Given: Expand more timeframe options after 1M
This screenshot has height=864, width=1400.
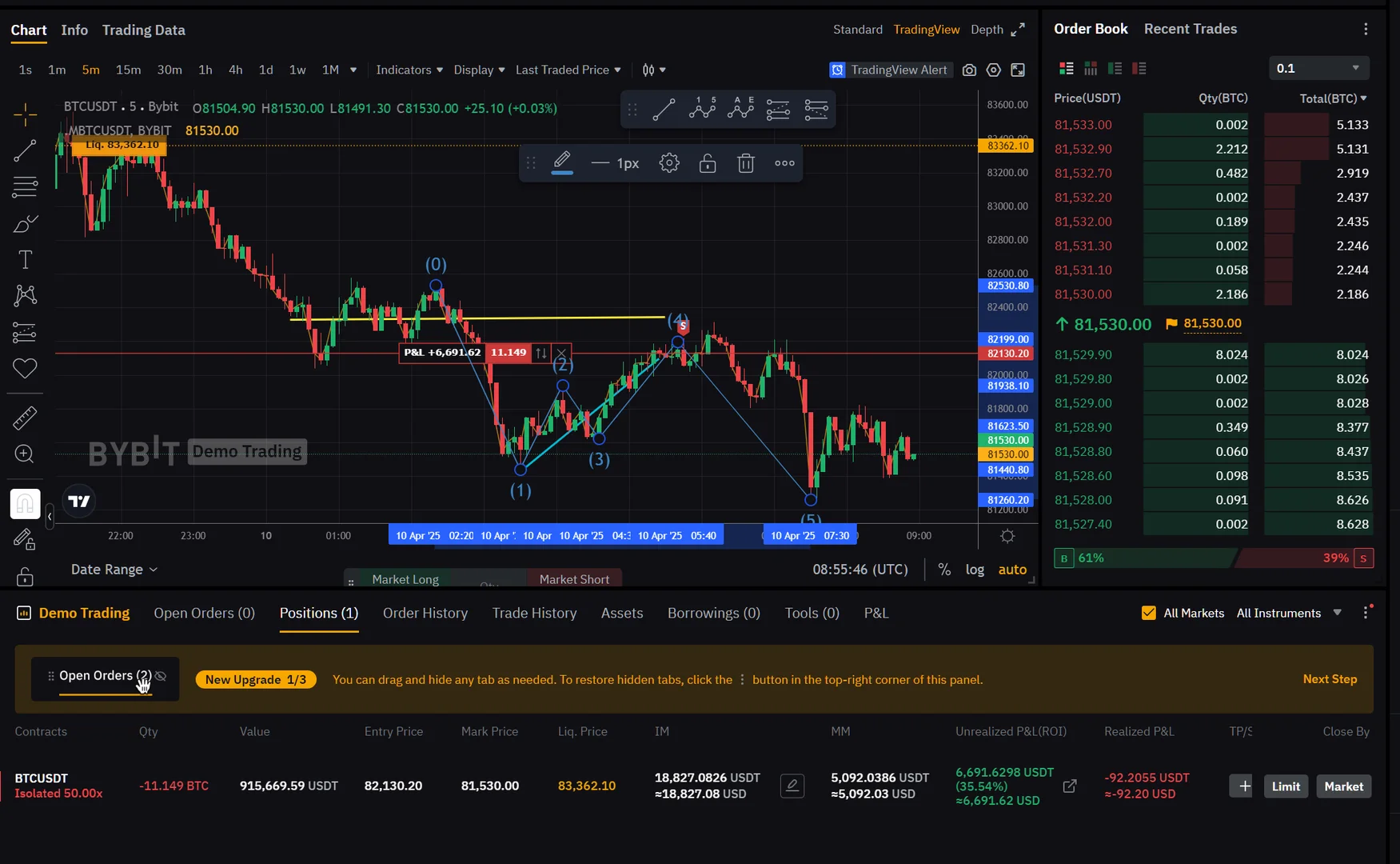Looking at the screenshot, I should tap(353, 70).
